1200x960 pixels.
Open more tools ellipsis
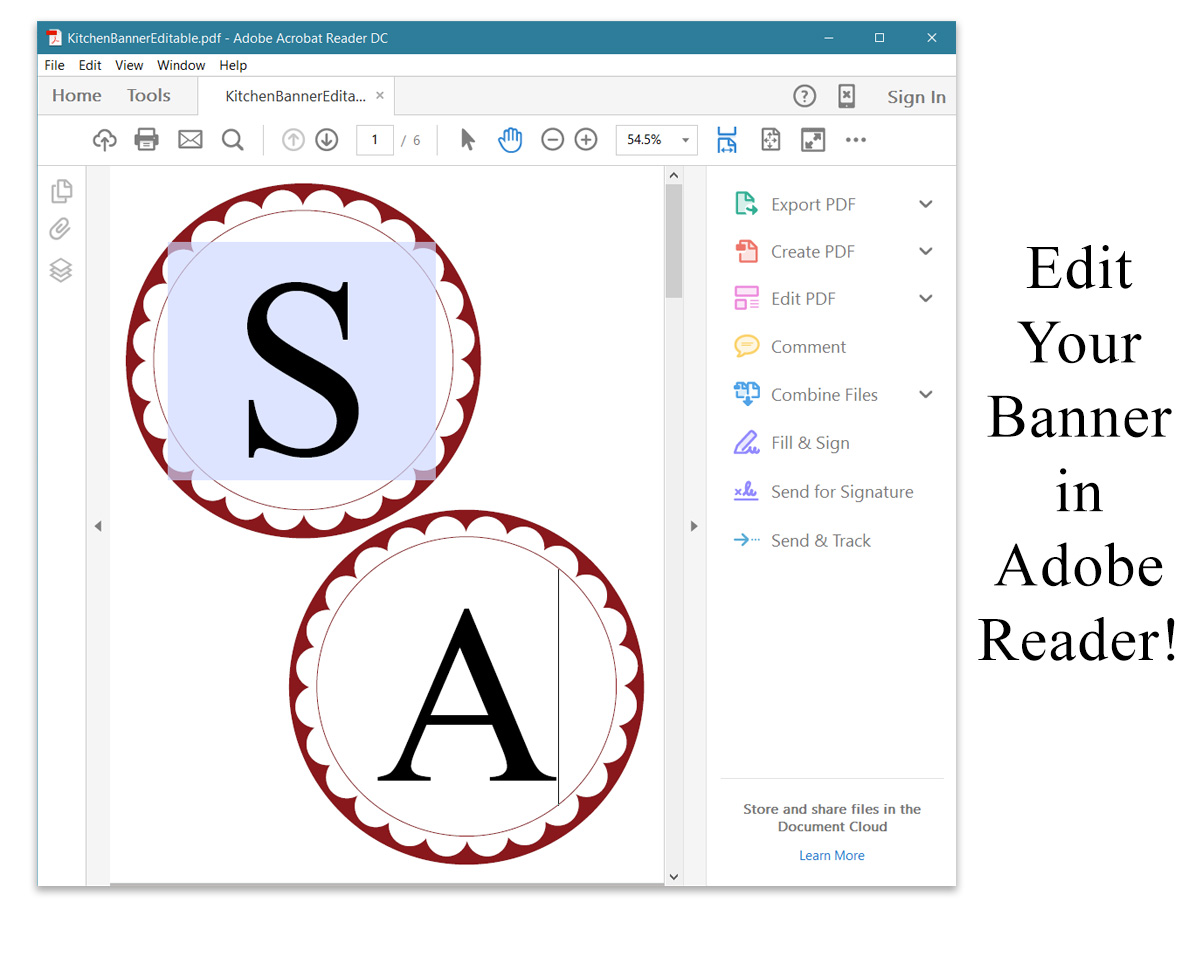[856, 140]
